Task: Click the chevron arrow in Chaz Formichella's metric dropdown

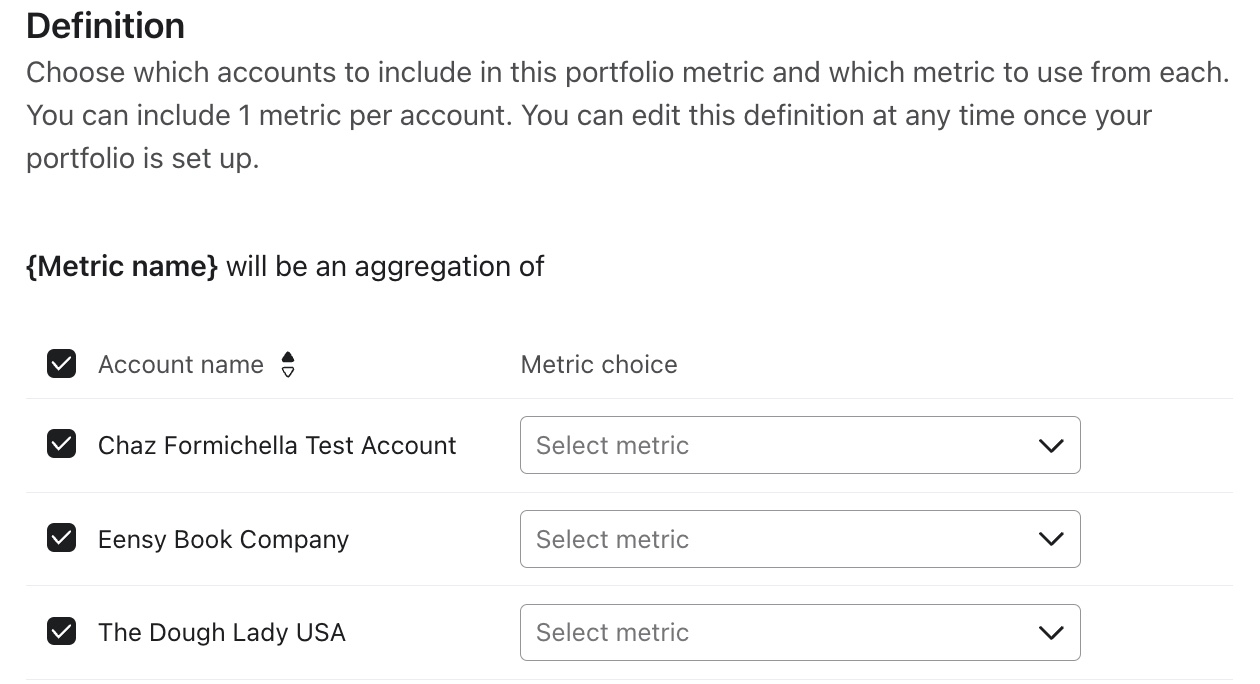Action: (1051, 446)
